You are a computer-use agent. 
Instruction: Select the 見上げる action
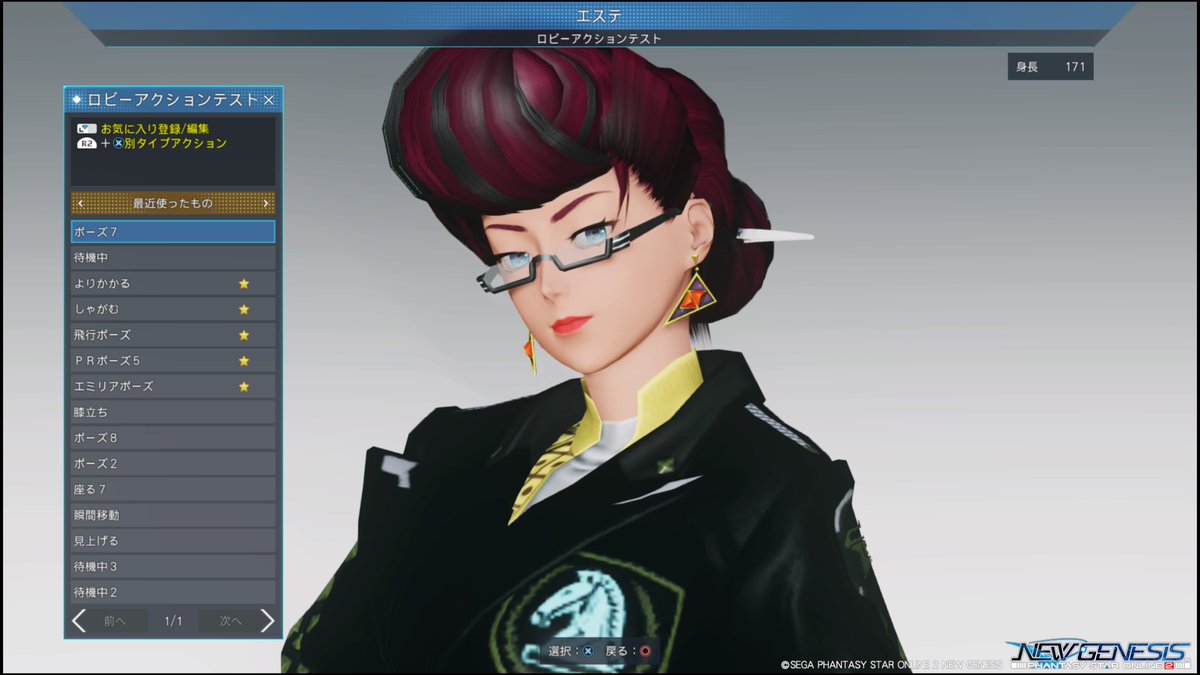click(x=173, y=541)
